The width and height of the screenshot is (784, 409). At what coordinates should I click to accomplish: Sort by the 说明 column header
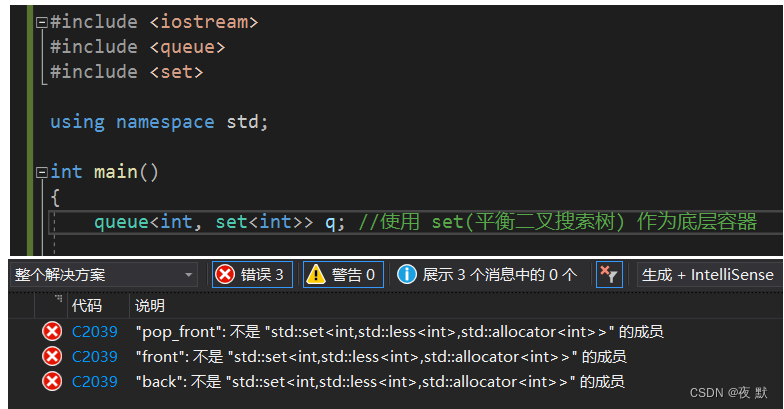[150, 306]
